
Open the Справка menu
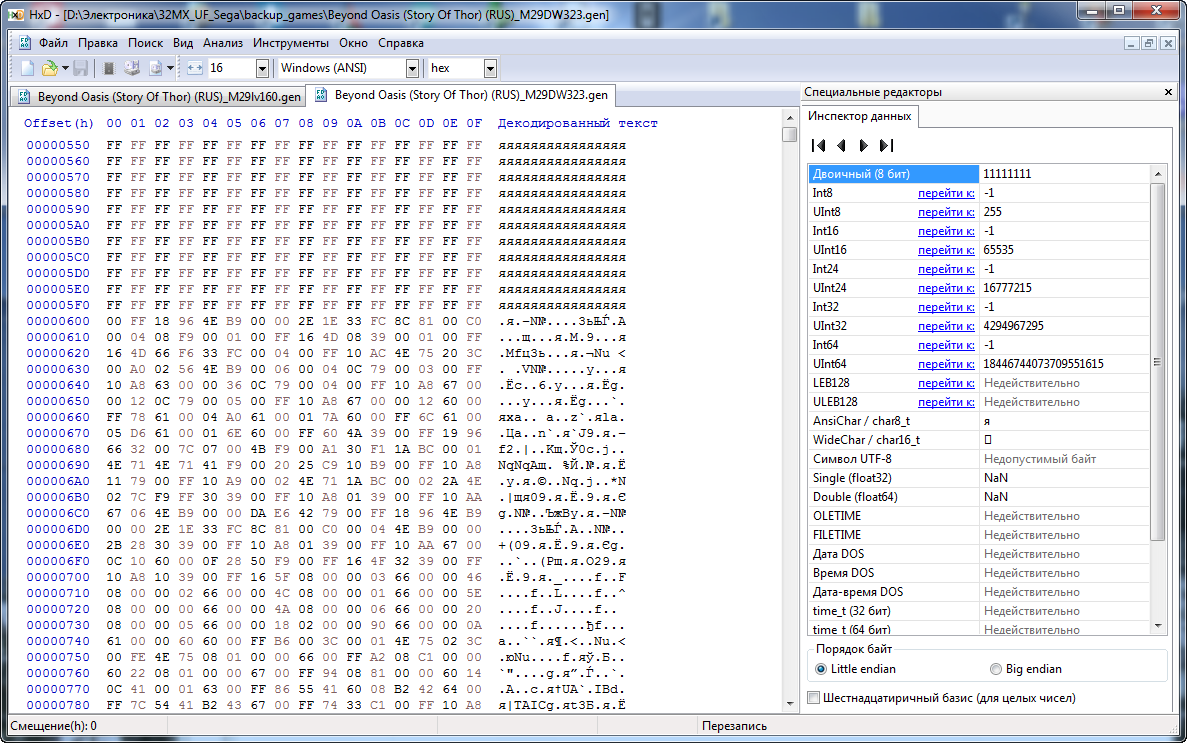coord(400,43)
